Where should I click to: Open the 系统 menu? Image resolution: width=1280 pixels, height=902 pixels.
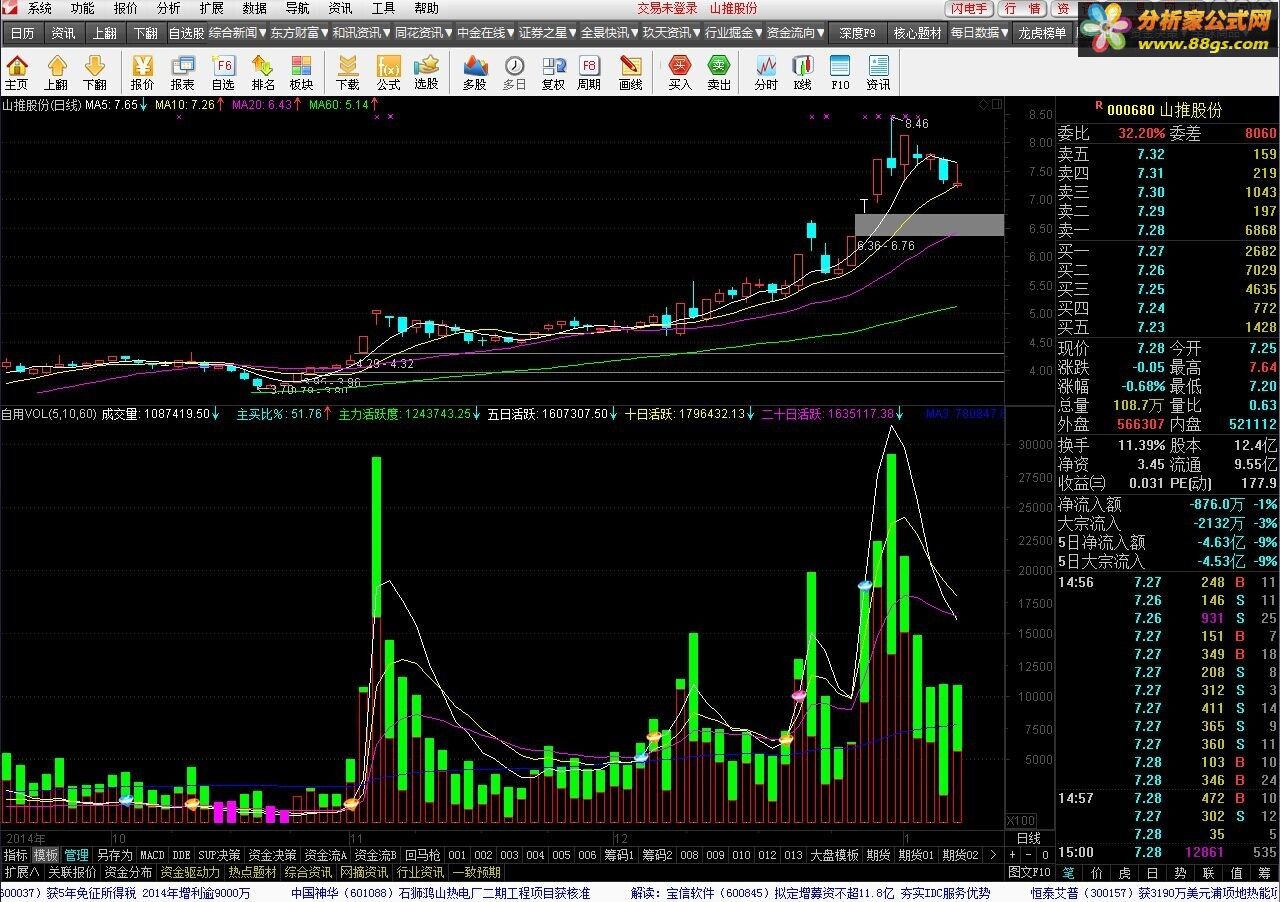[41, 8]
